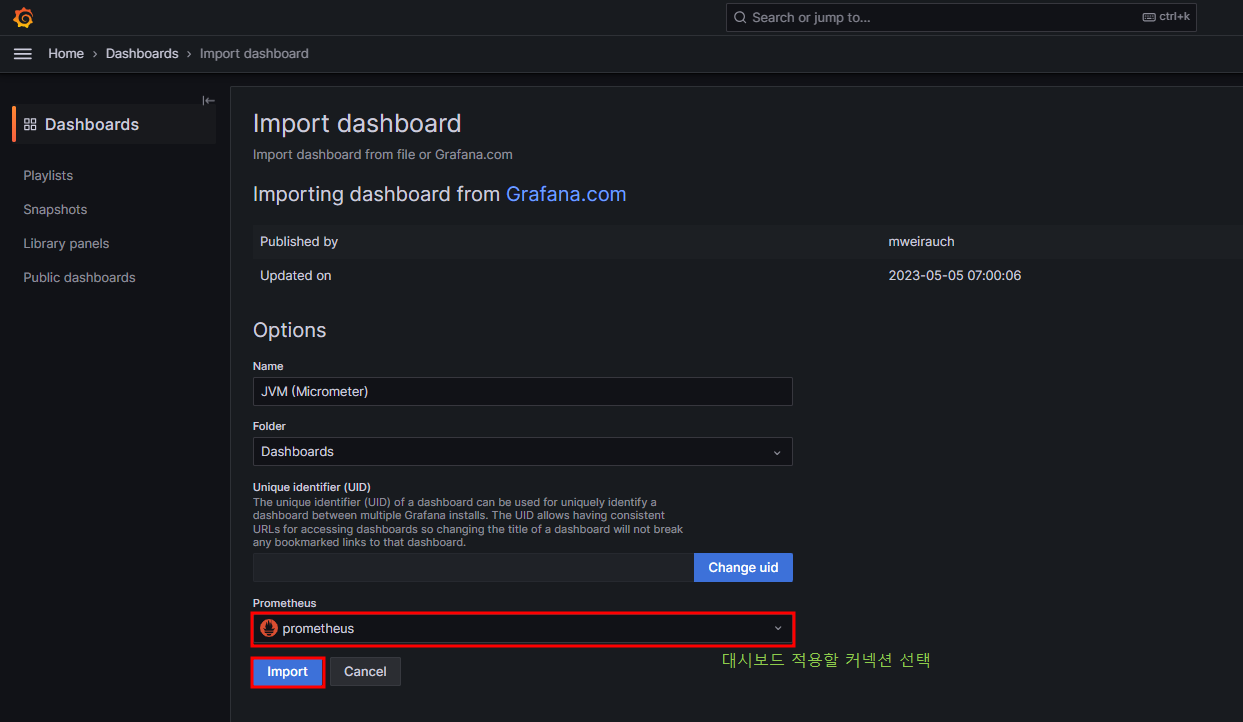
Task: Click the Prometheus flame icon in datasource field
Action: click(x=268, y=628)
